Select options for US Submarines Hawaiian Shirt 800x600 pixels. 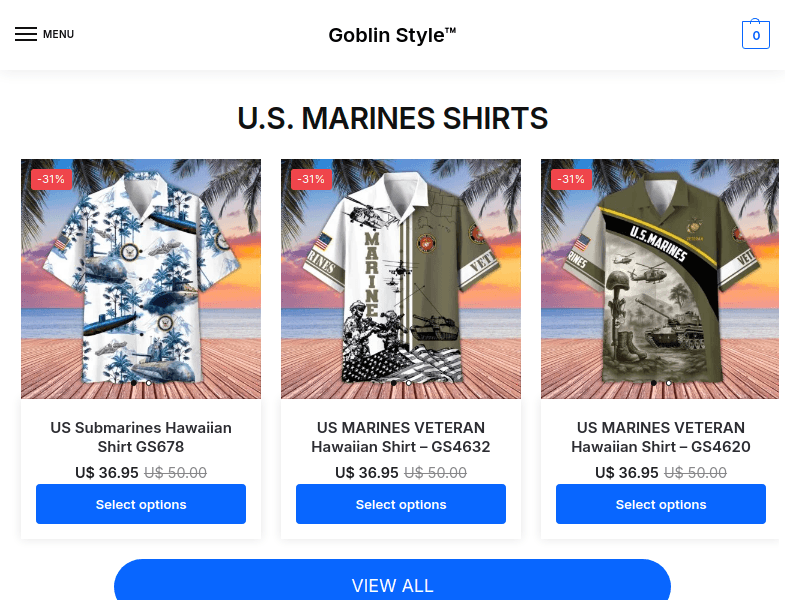[x=141, y=504]
